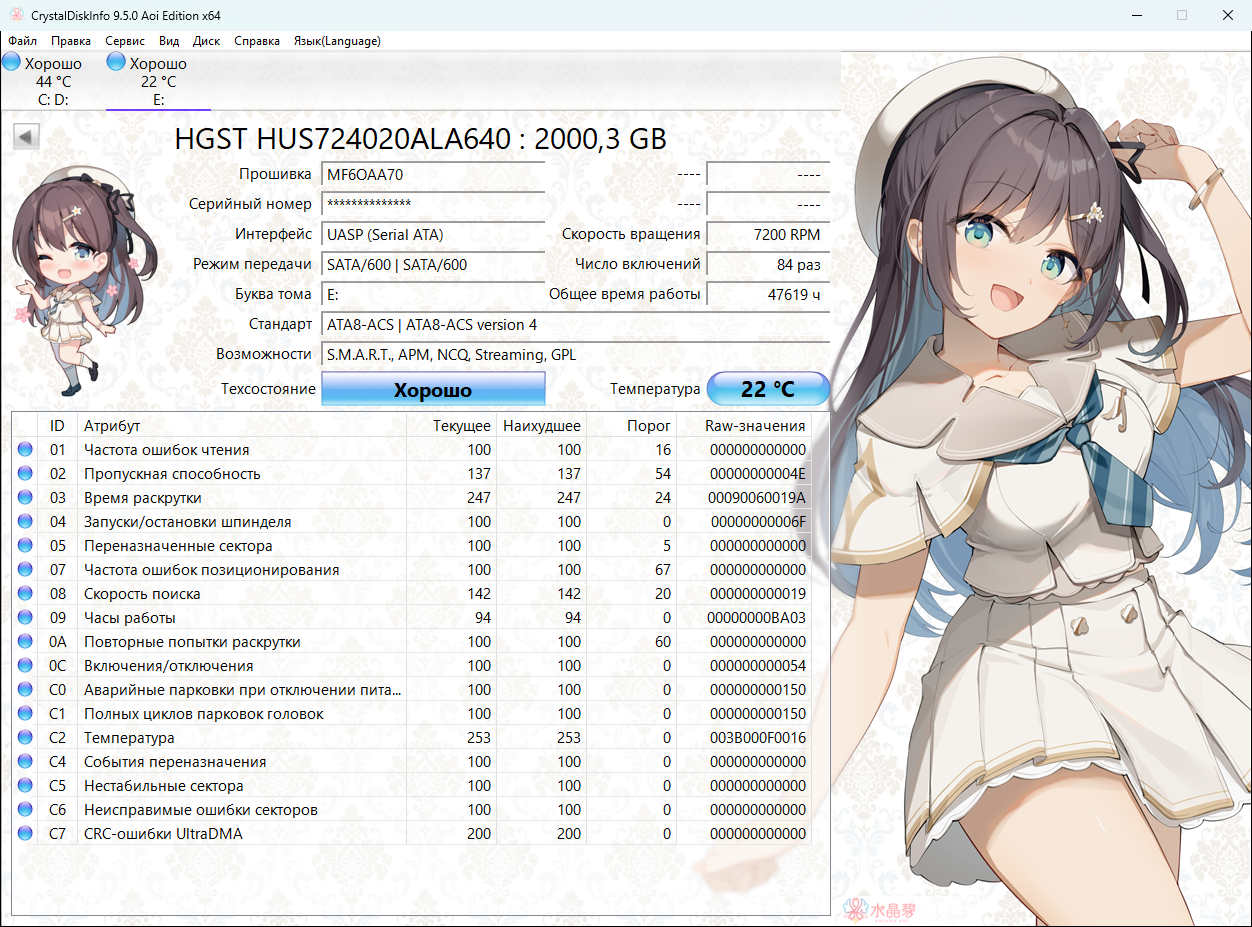The image size is (1252, 927).
Task: Open the Диск menu
Action: click(206, 41)
